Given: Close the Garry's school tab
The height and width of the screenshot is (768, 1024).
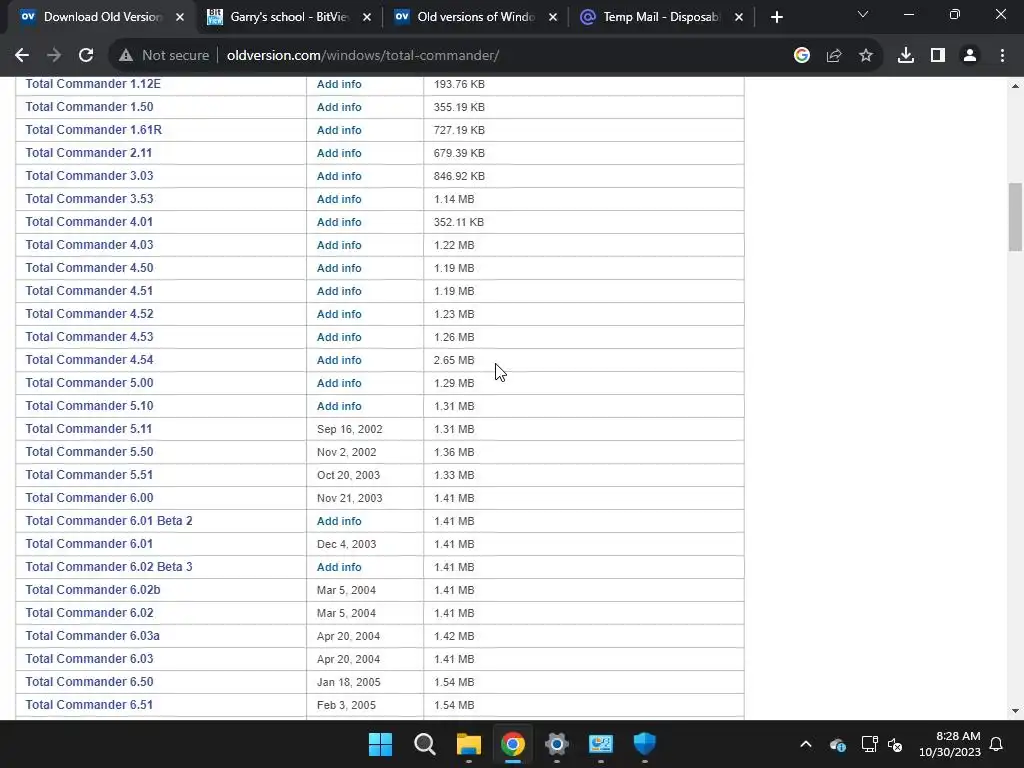Looking at the screenshot, I should [x=367, y=17].
